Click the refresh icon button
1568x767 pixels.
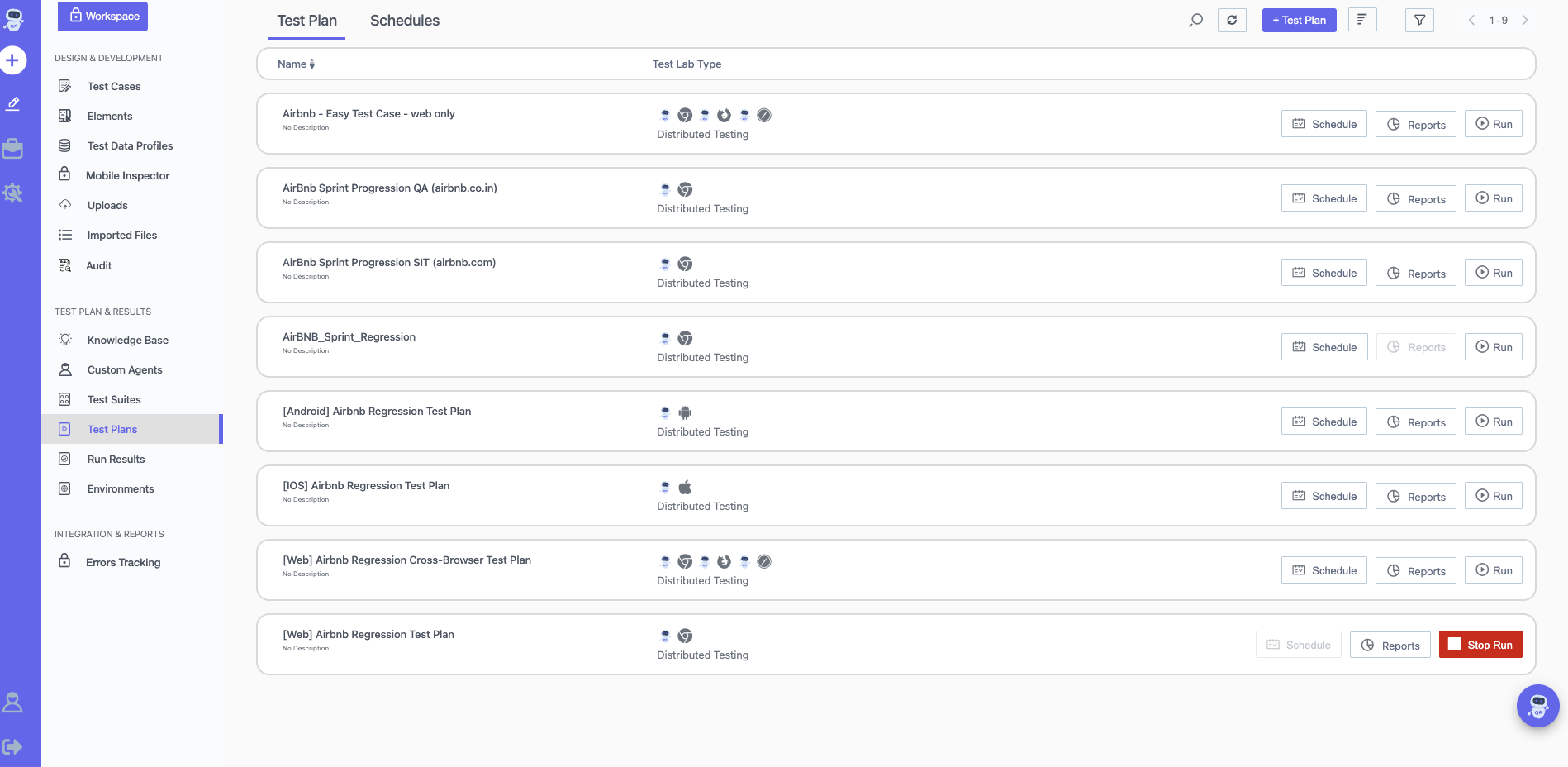pyautogui.click(x=1232, y=21)
